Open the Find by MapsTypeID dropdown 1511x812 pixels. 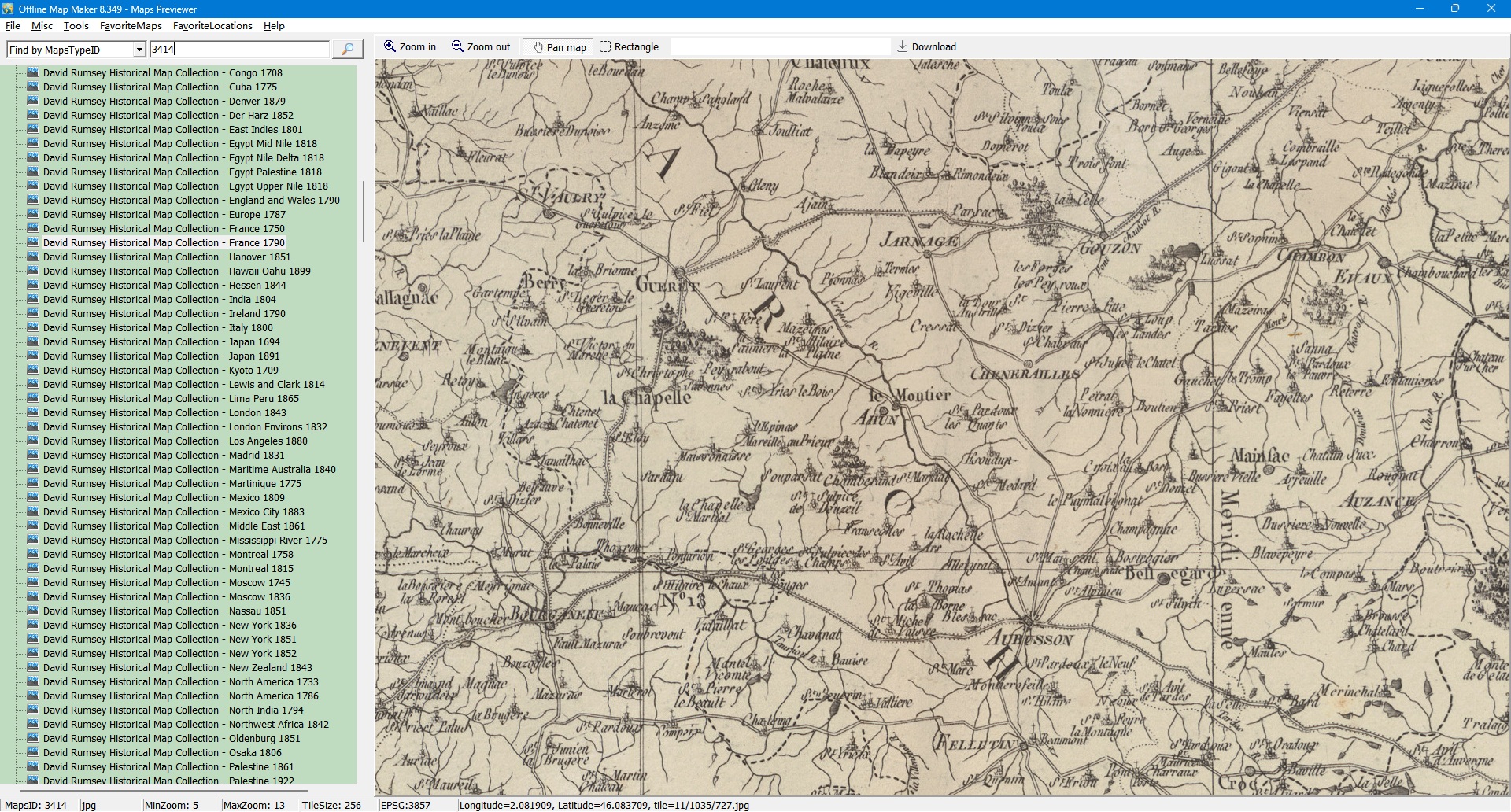139,50
